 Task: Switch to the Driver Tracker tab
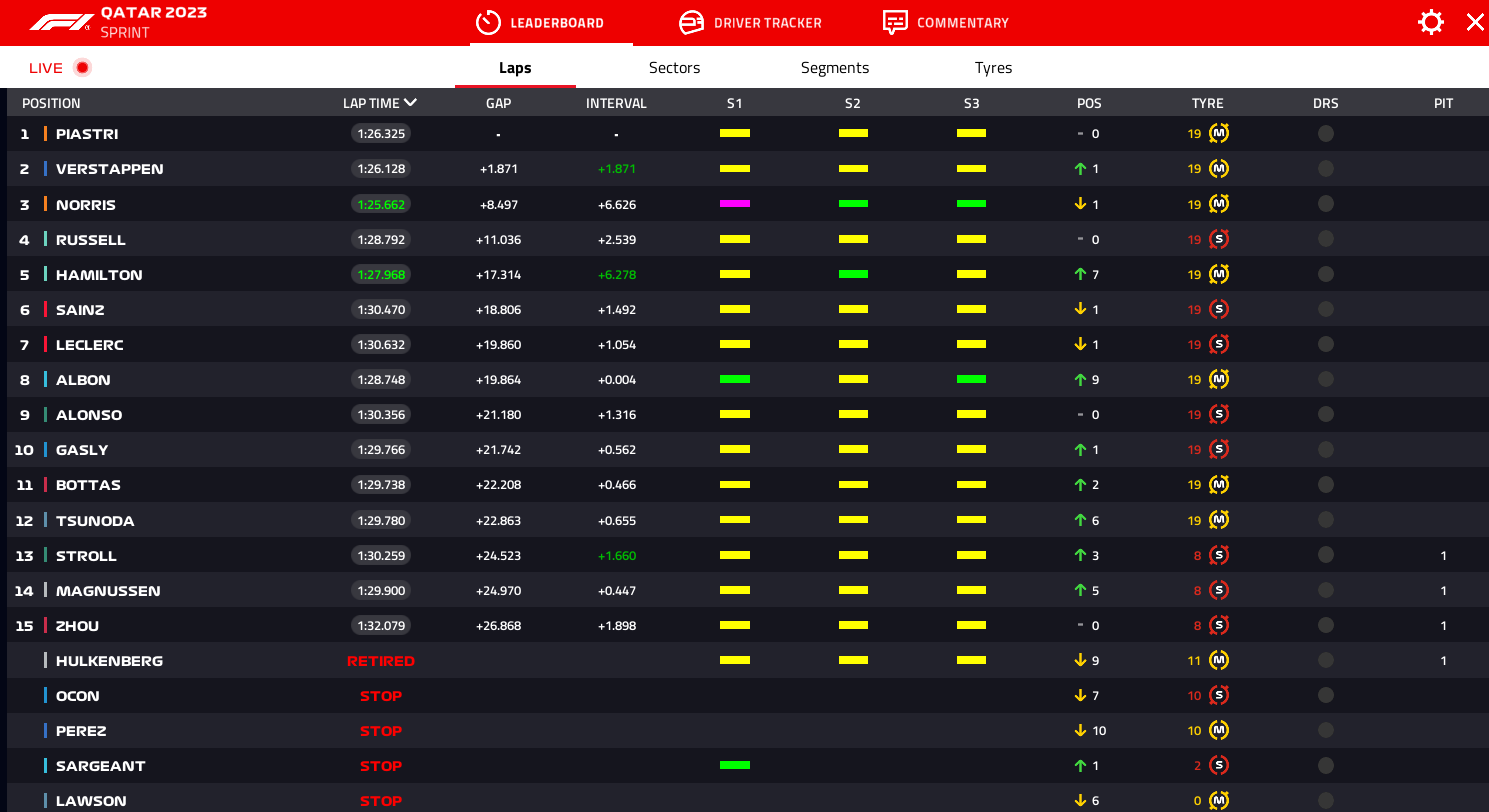pyautogui.click(x=750, y=22)
